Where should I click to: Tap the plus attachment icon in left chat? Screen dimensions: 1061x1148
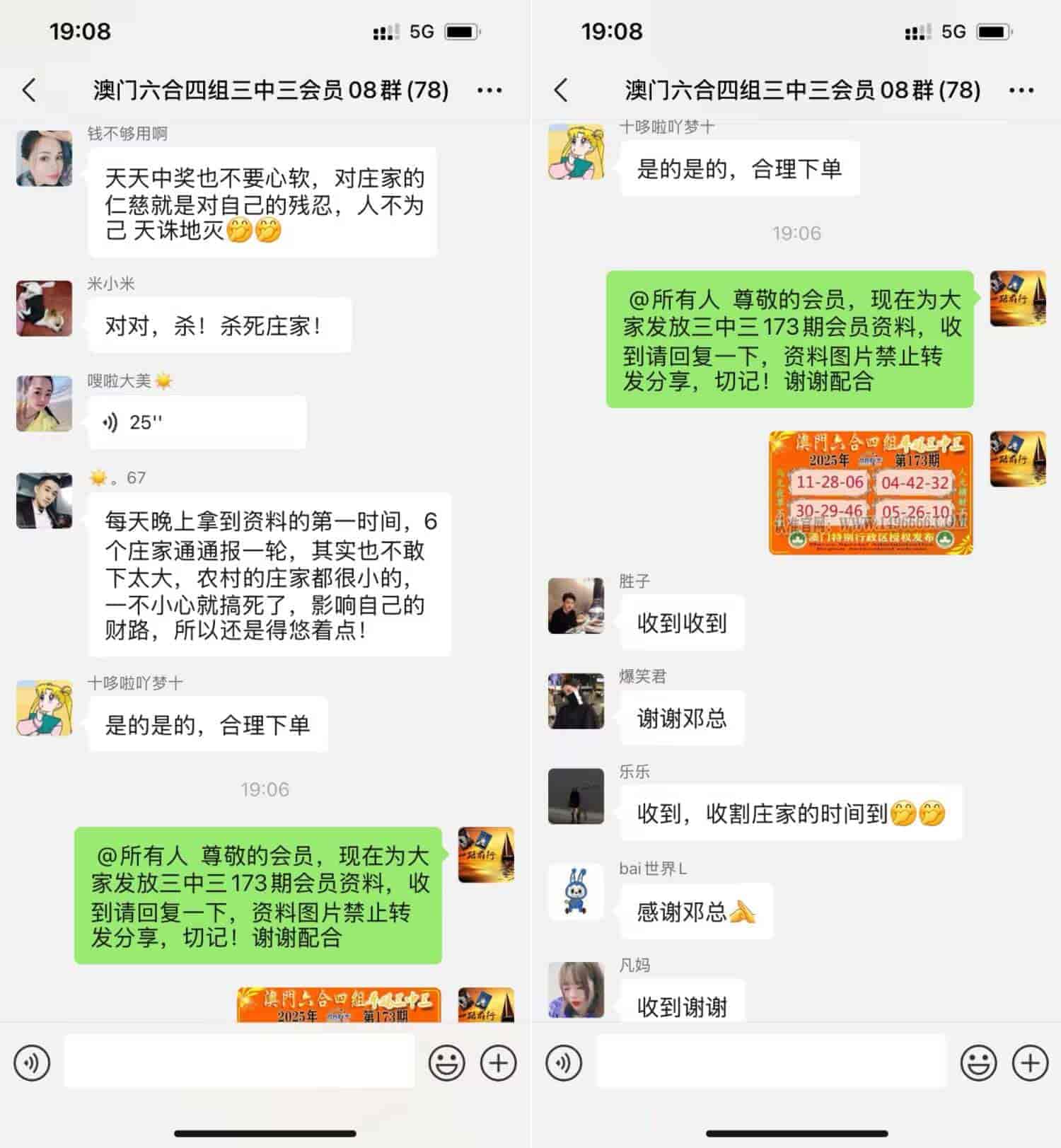[499, 1062]
